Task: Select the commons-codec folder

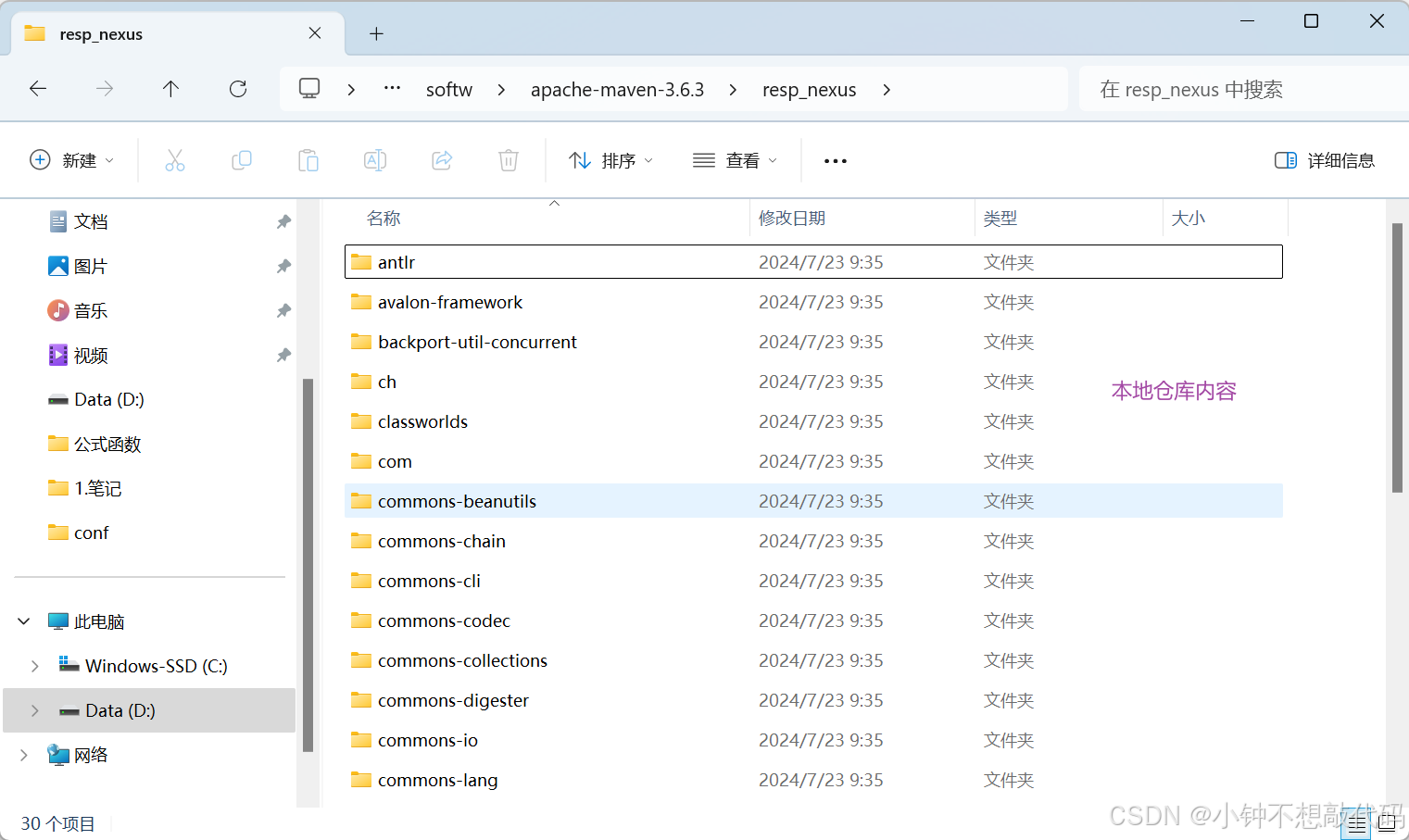Action: [813, 621]
